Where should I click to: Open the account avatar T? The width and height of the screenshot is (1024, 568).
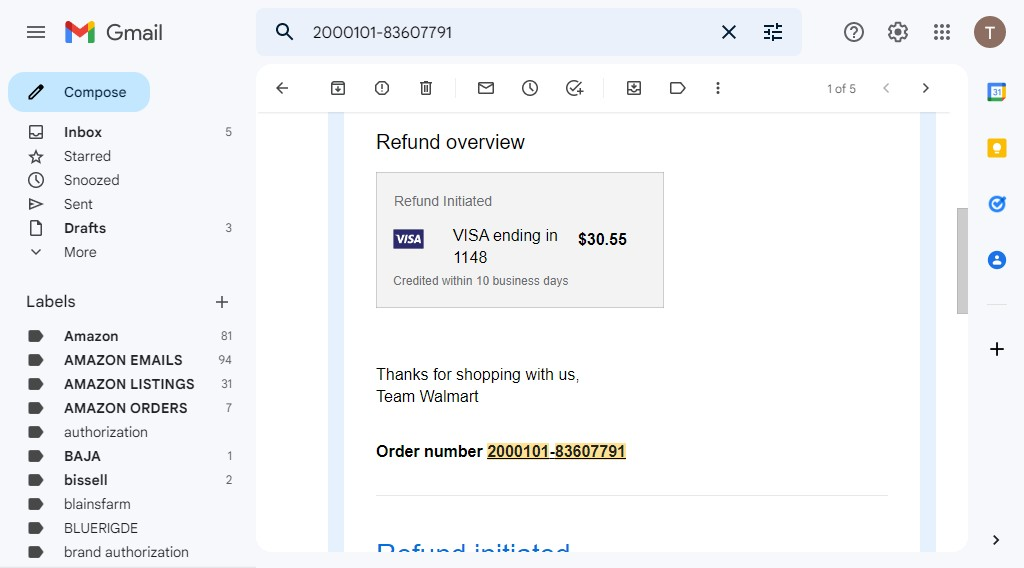coord(990,32)
